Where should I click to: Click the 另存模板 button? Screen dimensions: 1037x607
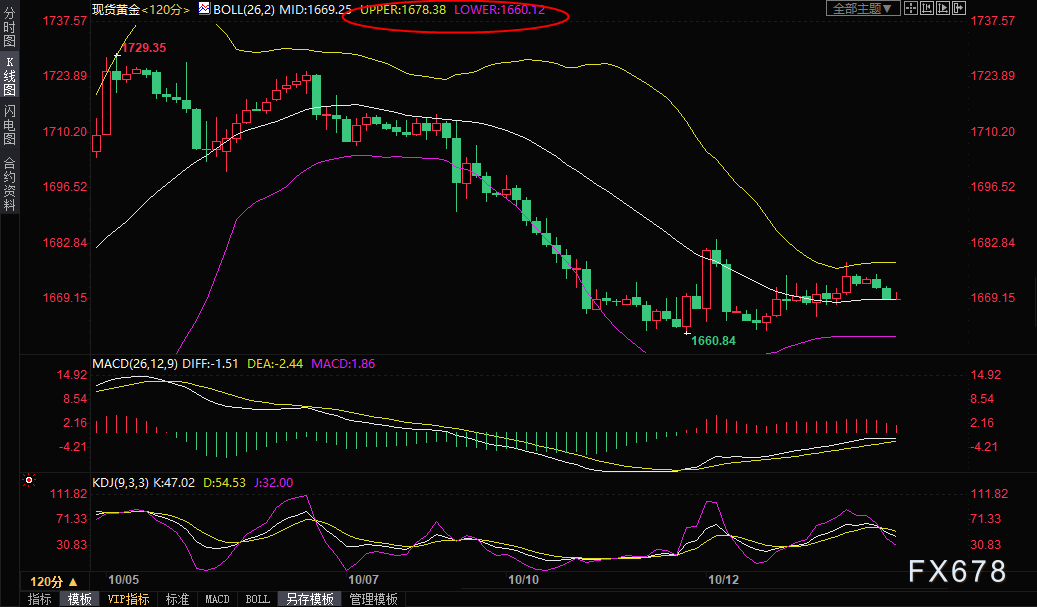[x=309, y=599]
